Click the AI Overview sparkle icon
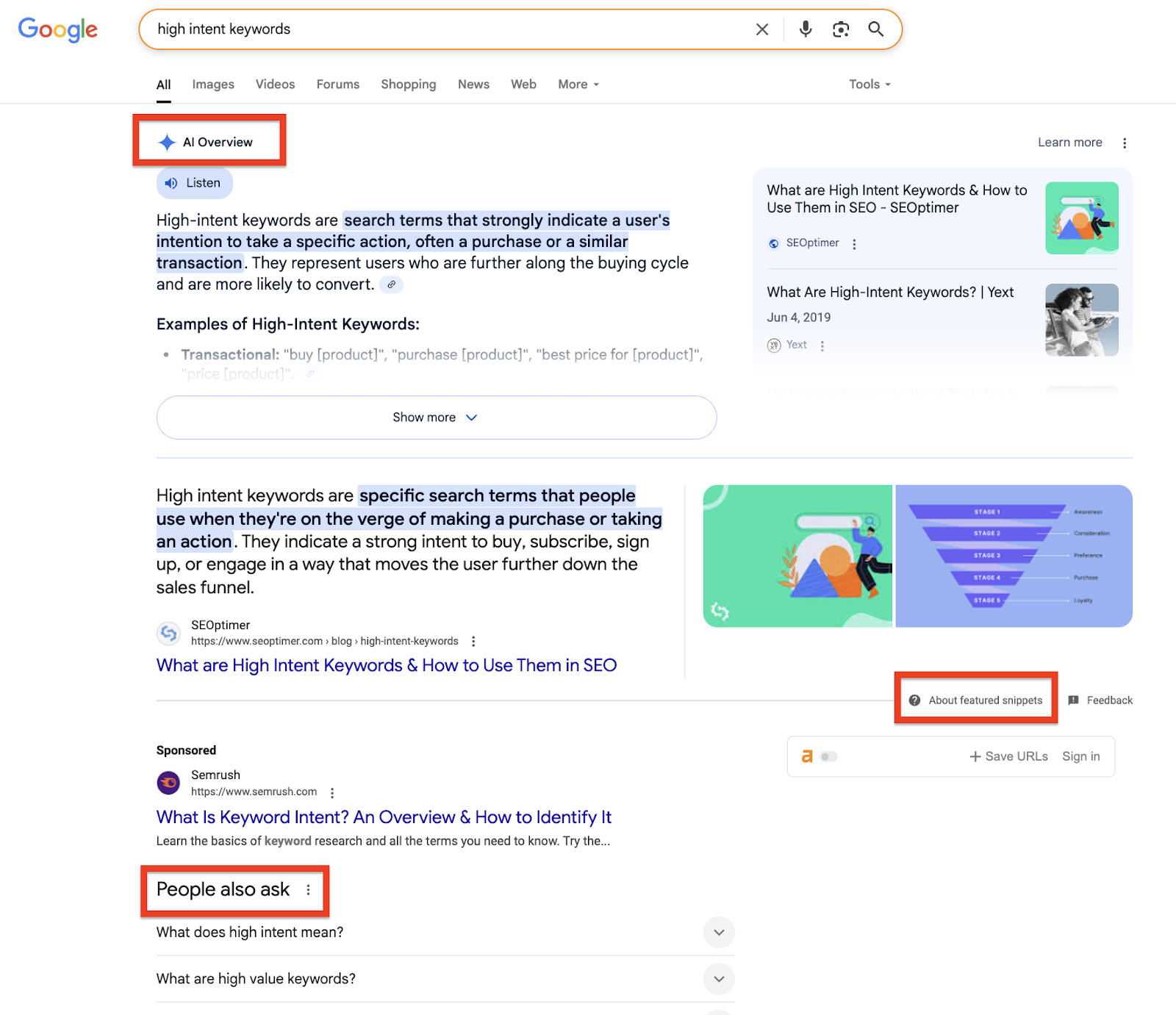 168,143
